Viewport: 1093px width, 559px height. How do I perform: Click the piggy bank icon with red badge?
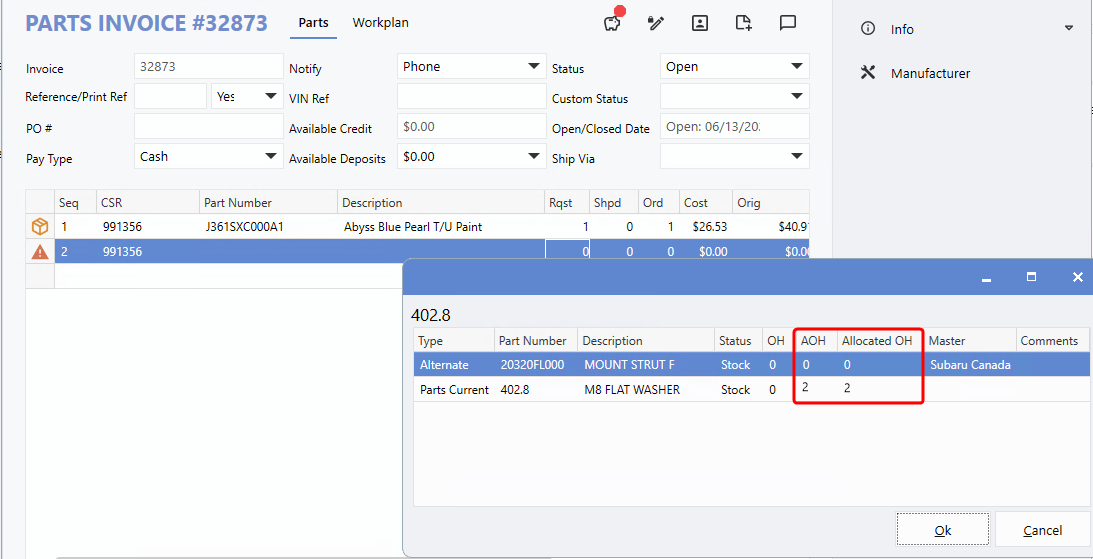(x=613, y=23)
